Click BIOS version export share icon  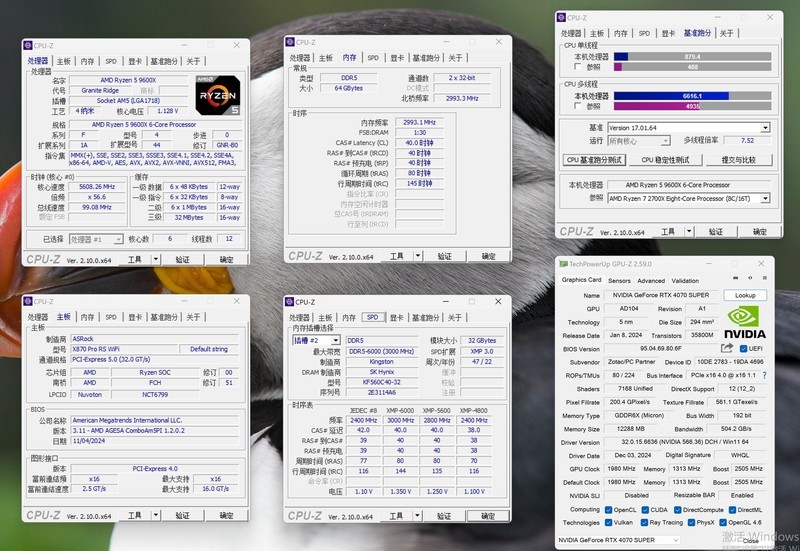click(x=727, y=348)
